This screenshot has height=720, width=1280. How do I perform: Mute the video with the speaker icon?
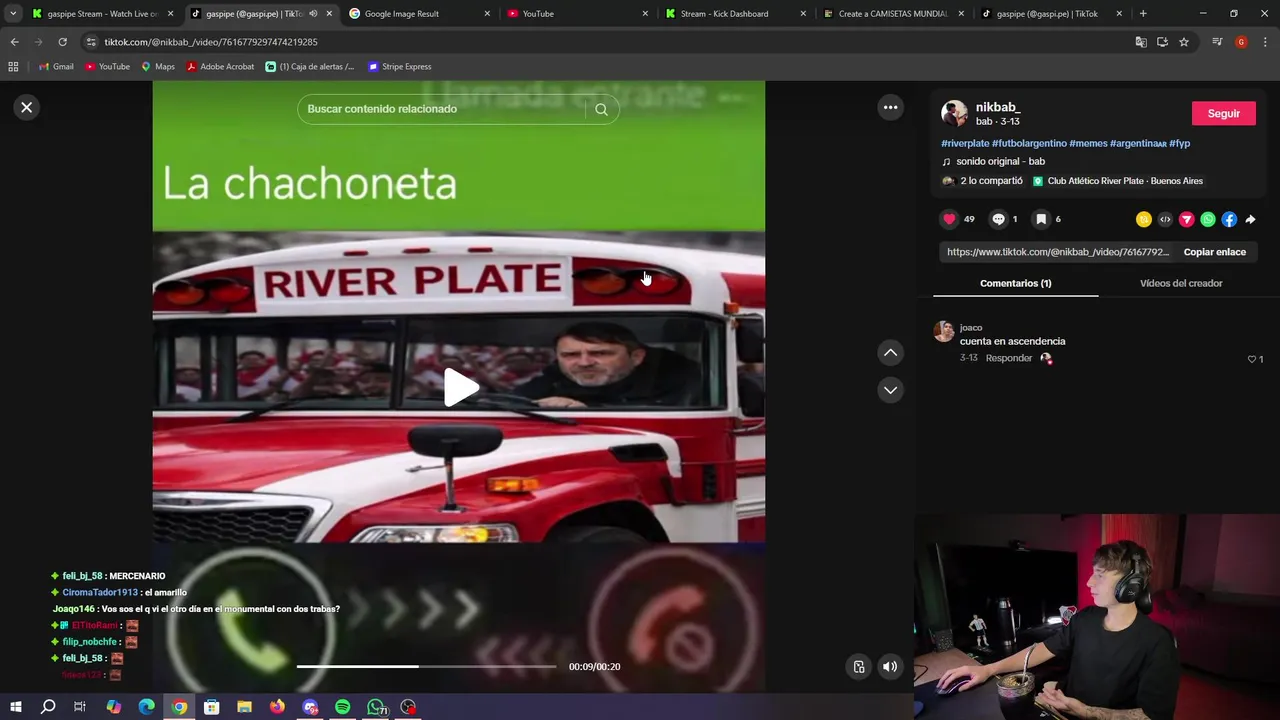pyautogui.click(x=890, y=667)
